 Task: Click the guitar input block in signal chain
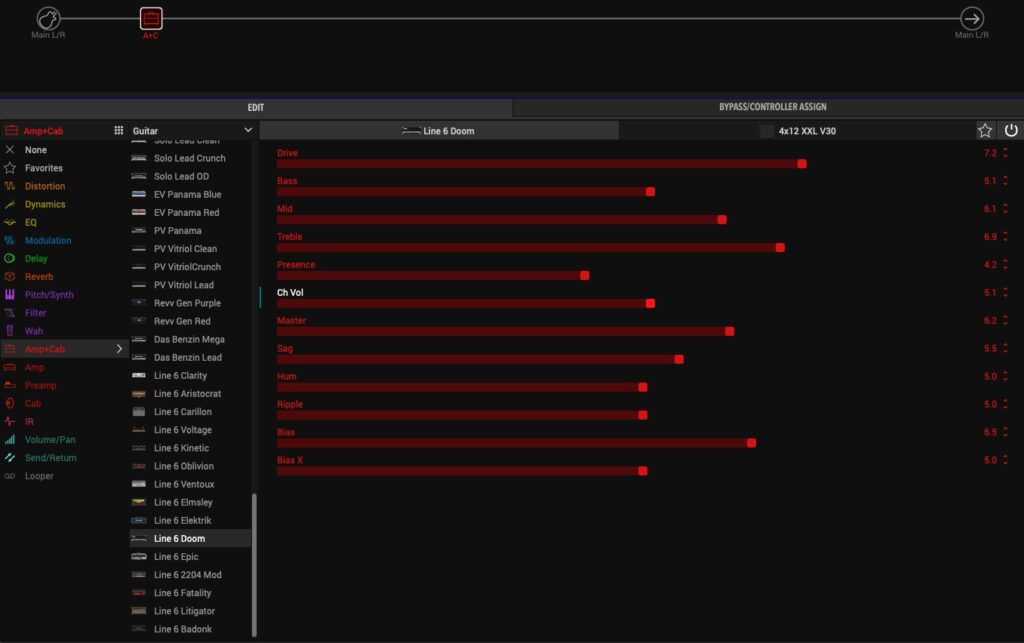pyautogui.click(x=48, y=18)
